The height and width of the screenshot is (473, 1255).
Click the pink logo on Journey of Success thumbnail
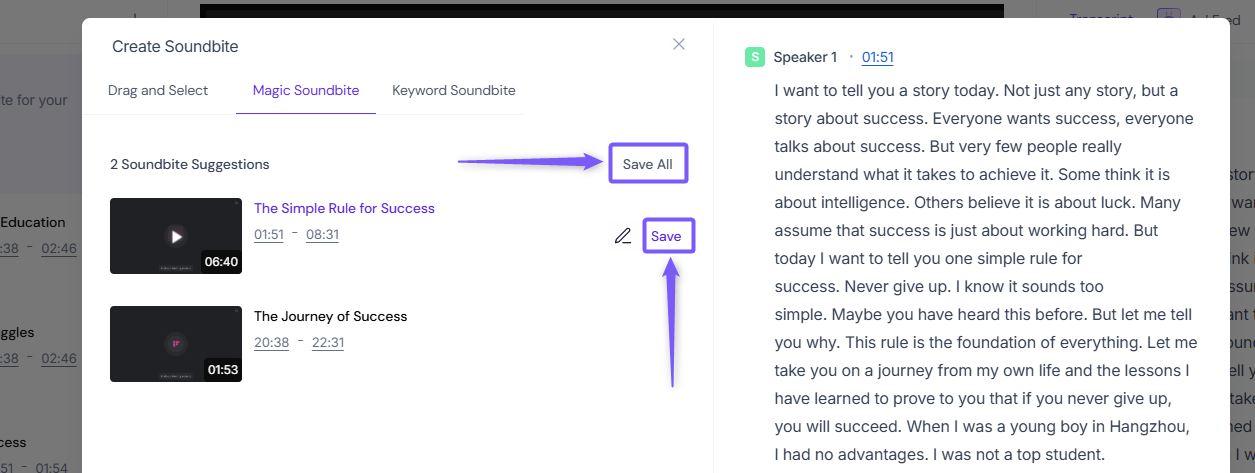(176, 344)
